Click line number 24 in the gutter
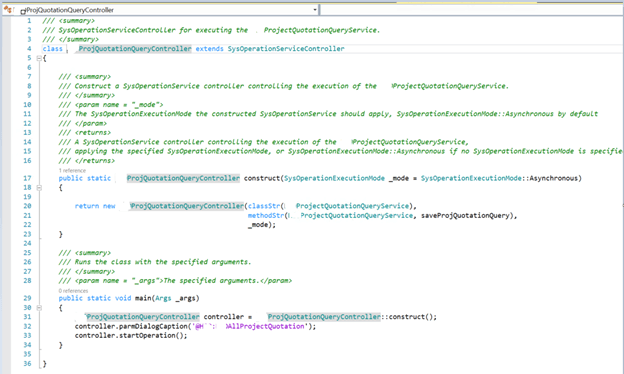This screenshot has width=624, height=374. point(27,243)
